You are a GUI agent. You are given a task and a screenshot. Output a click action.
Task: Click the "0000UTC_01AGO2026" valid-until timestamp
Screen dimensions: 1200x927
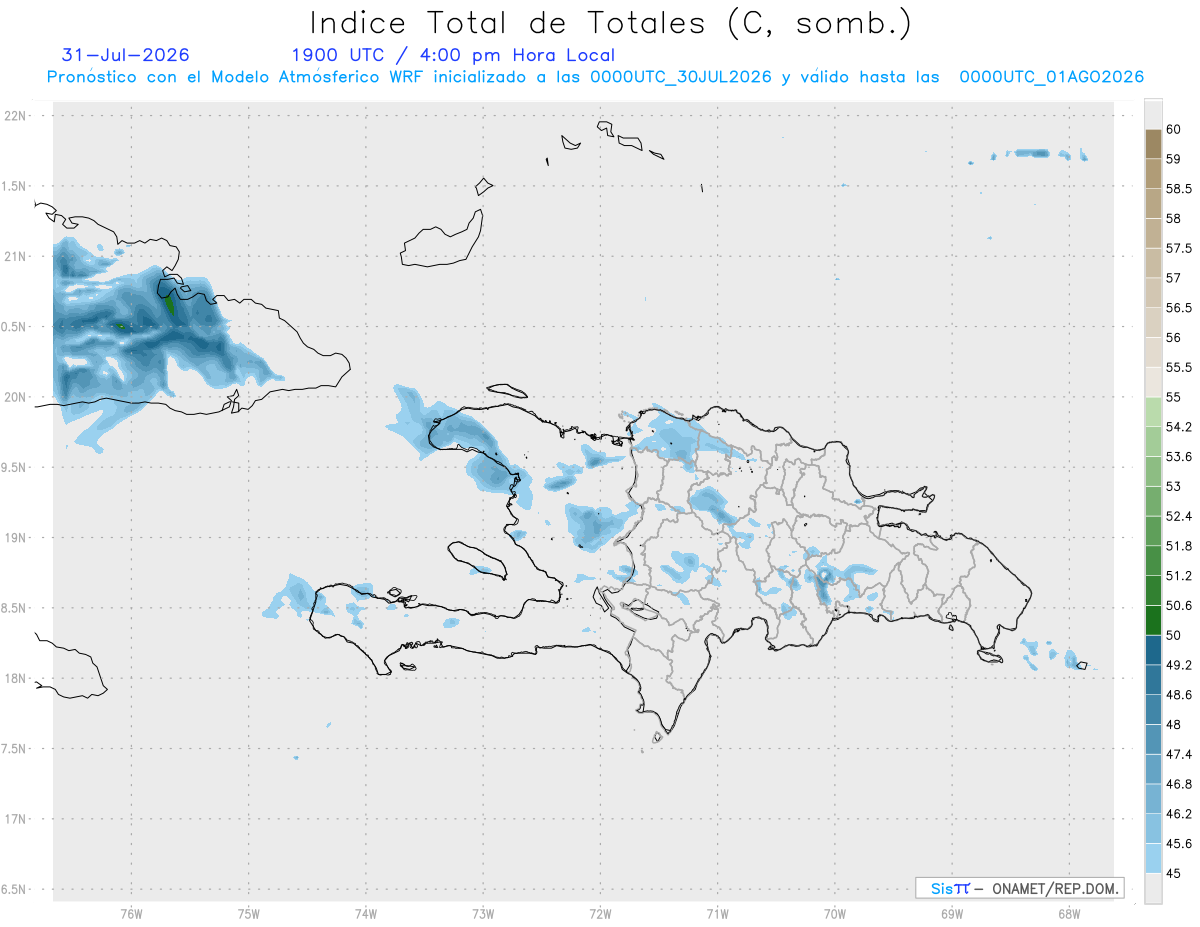coord(1052,77)
